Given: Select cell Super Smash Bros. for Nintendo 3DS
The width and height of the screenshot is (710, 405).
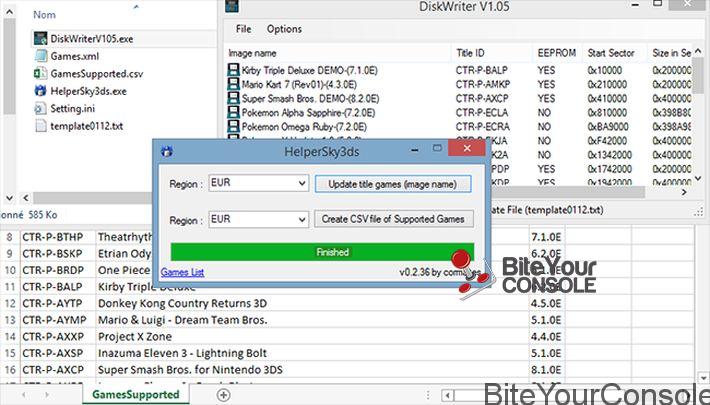Looking at the screenshot, I should coord(312,370).
